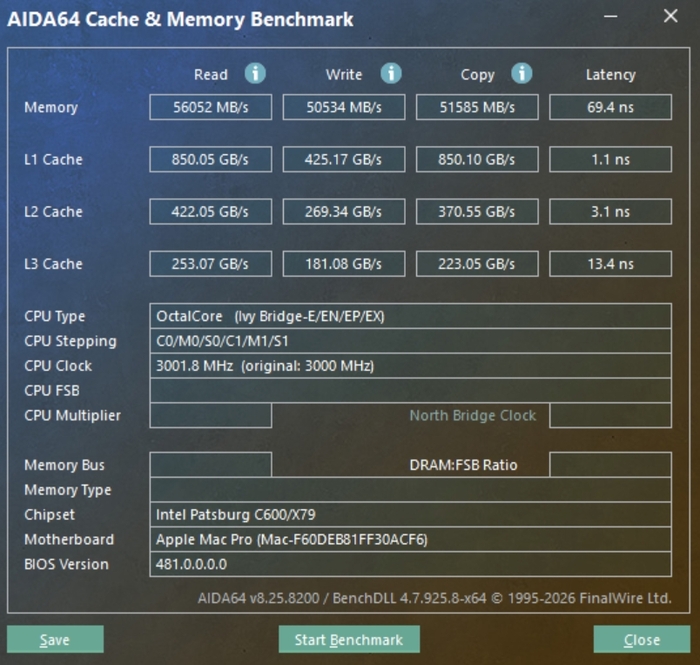This screenshot has height=665, width=700.
Task: Click the Chipset field Intel Patsburg C600/X79
Action: [x=410, y=515]
